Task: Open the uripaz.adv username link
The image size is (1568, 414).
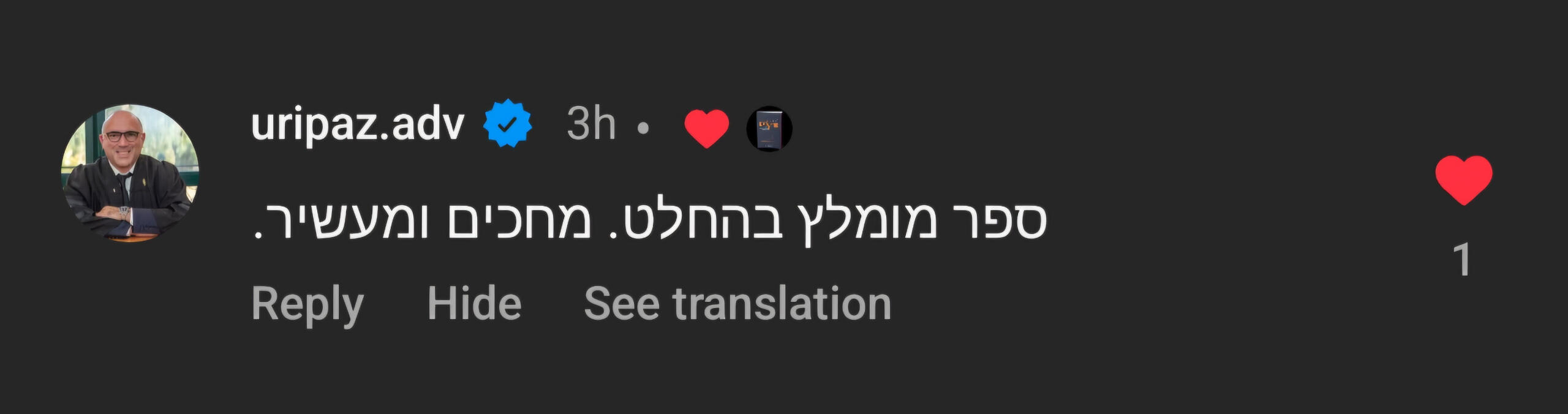Action: [x=358, y=124]
